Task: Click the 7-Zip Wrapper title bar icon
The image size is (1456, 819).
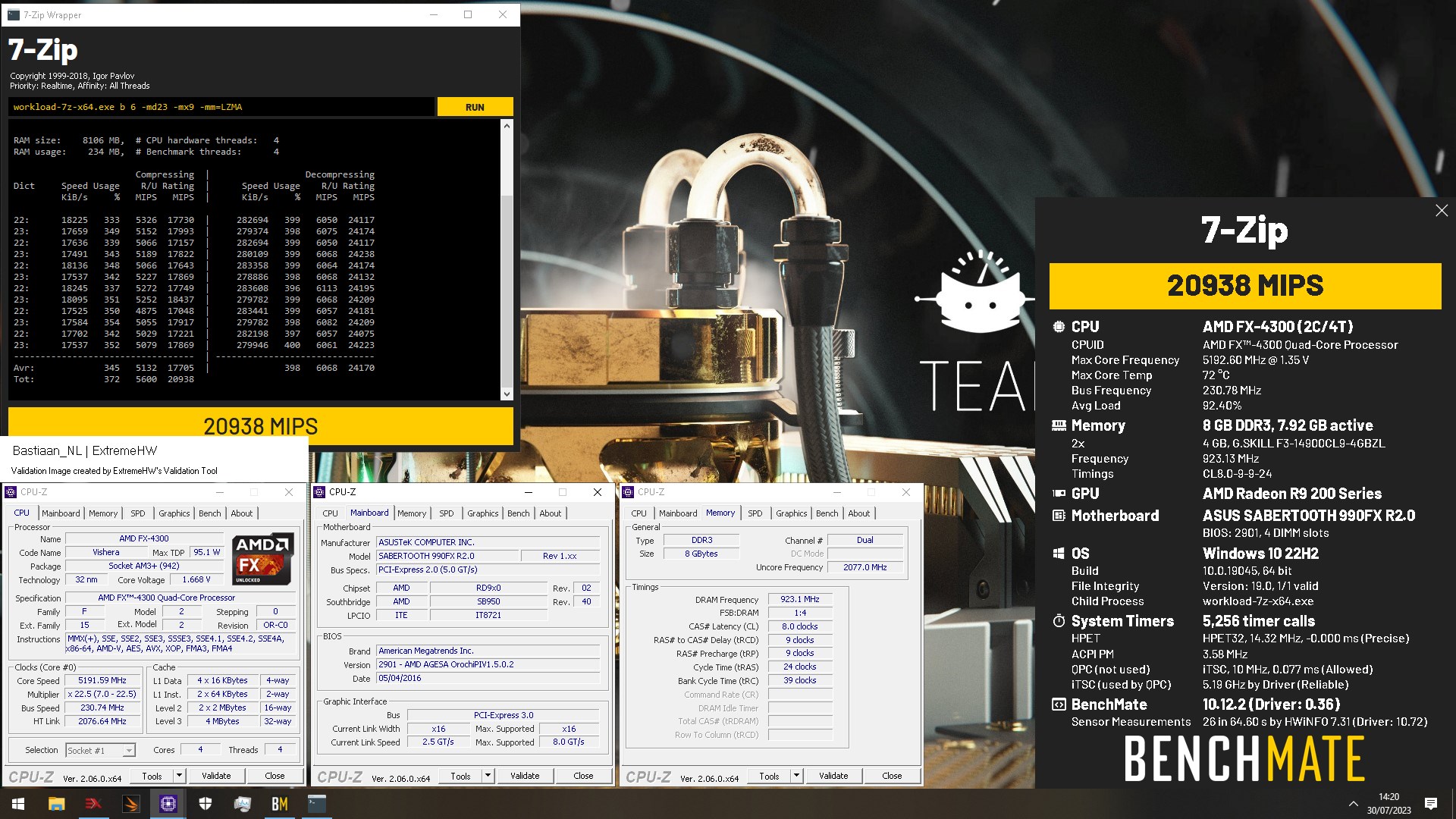Action: (x=14, y=14)
